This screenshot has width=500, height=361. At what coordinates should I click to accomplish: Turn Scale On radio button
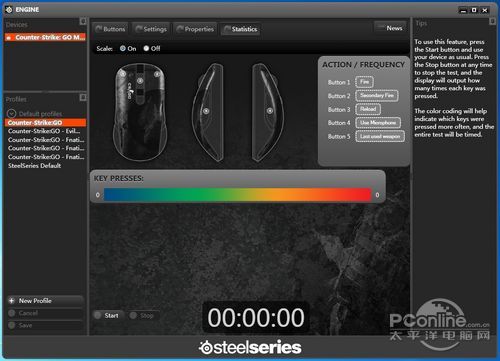pyautogui.click(x=123, y=48)
